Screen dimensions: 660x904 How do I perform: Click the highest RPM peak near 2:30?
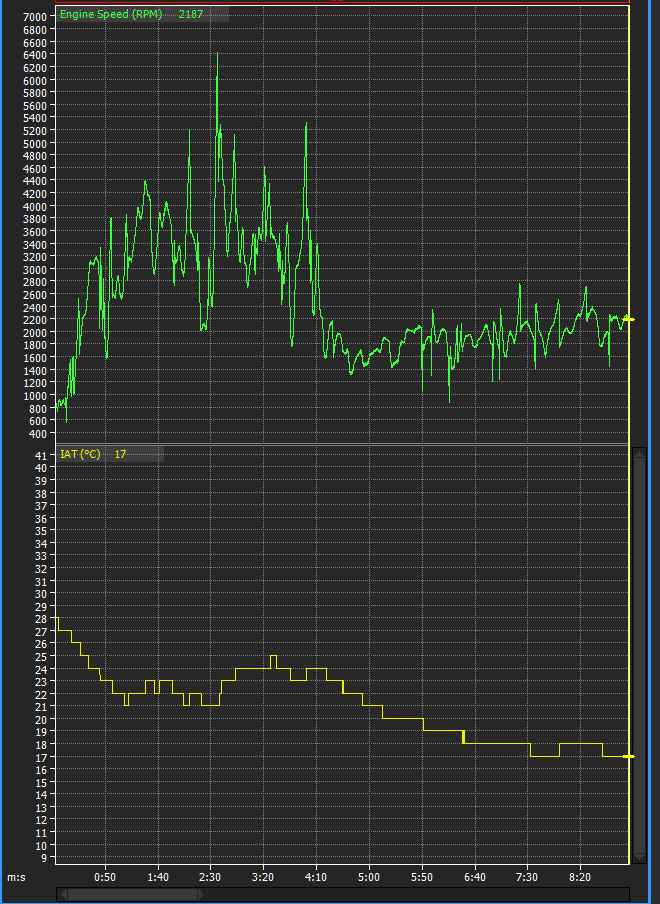tap(217, 55)
